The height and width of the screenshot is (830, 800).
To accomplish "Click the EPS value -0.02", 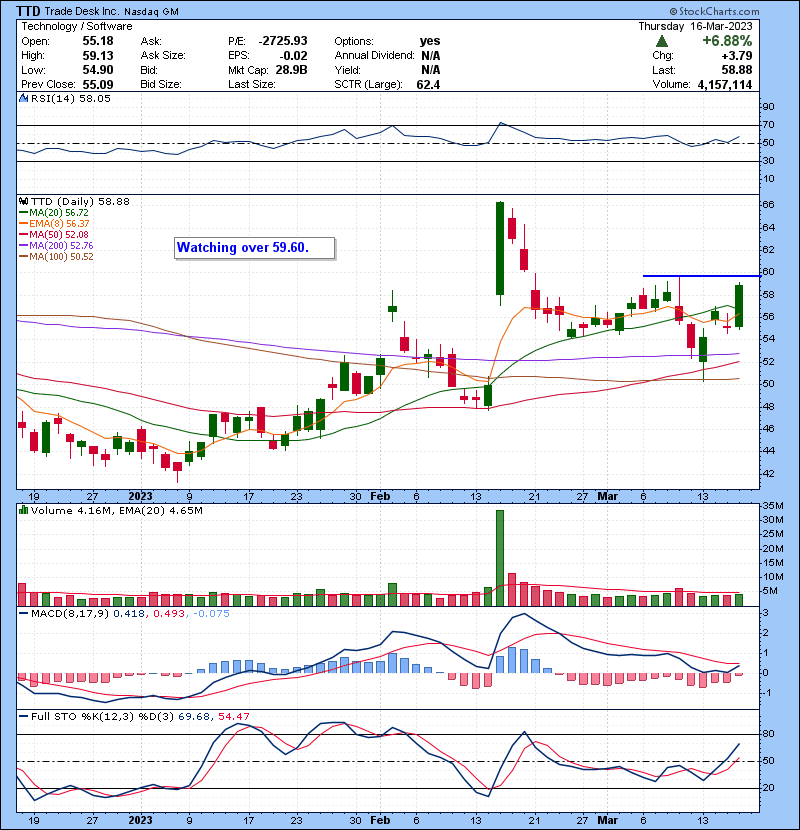I will [293, 56].
